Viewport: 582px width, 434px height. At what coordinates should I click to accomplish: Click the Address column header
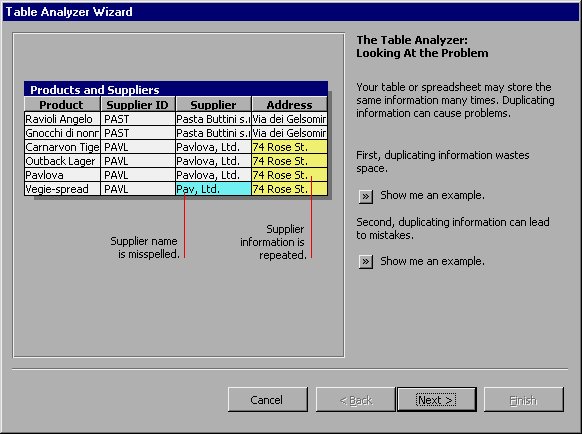(x=290, y=104)
